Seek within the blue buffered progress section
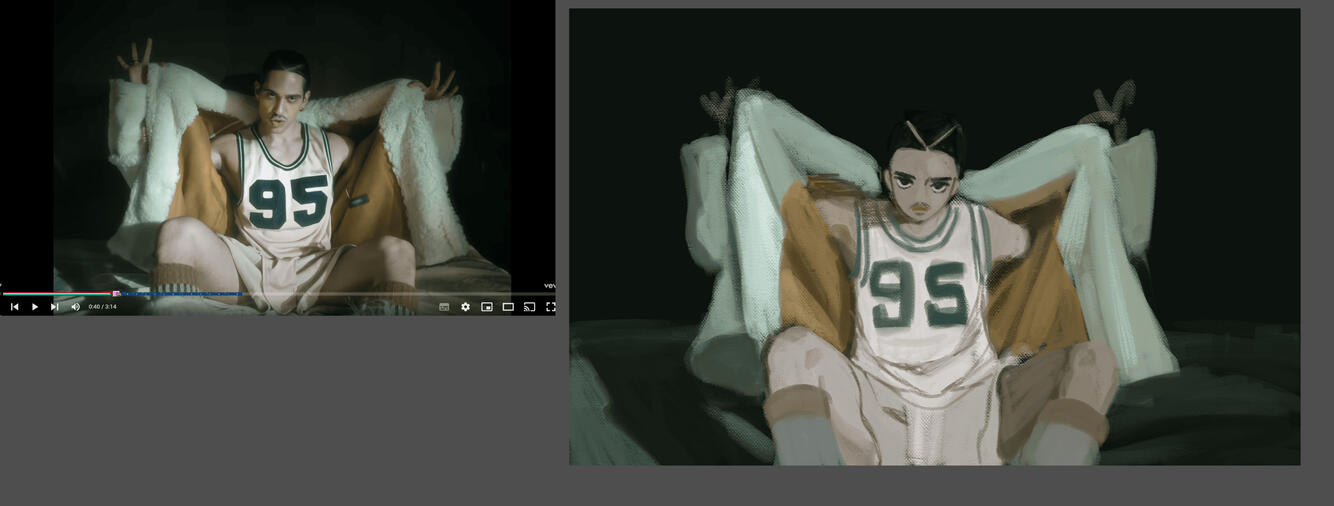 coord(180,294)
